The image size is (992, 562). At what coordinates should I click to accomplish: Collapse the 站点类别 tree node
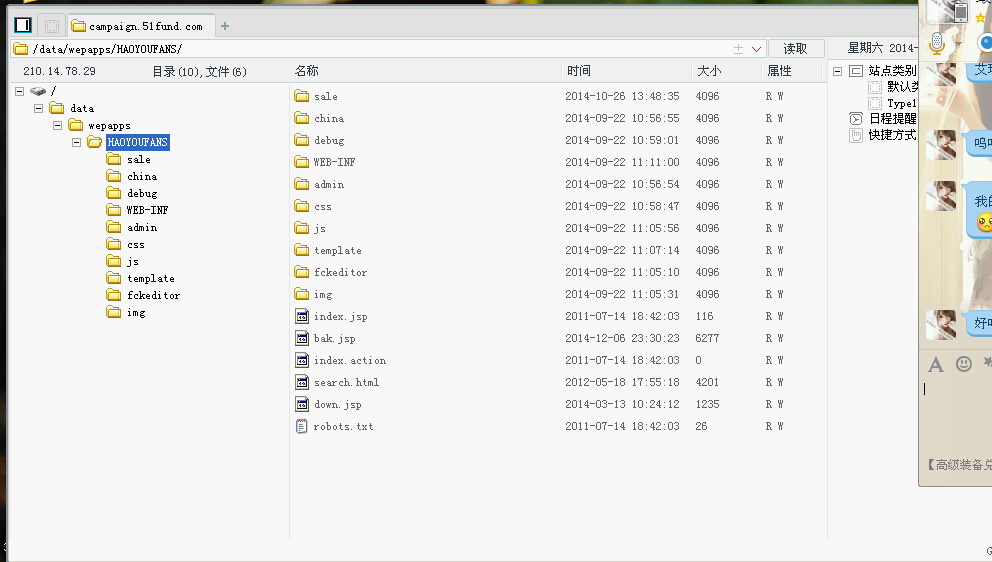click(838, 71)
